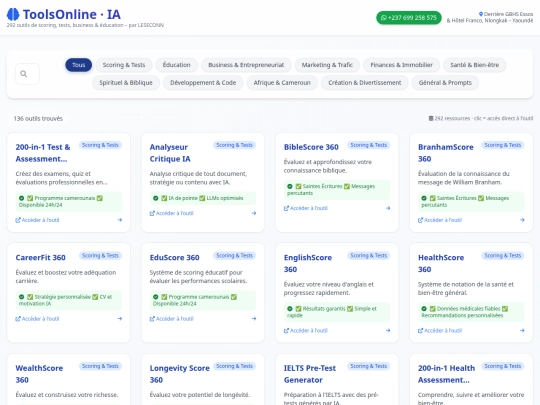Click the arrow icon on EduScore 360 card
The image size is (540, 405).
point(254,319)
